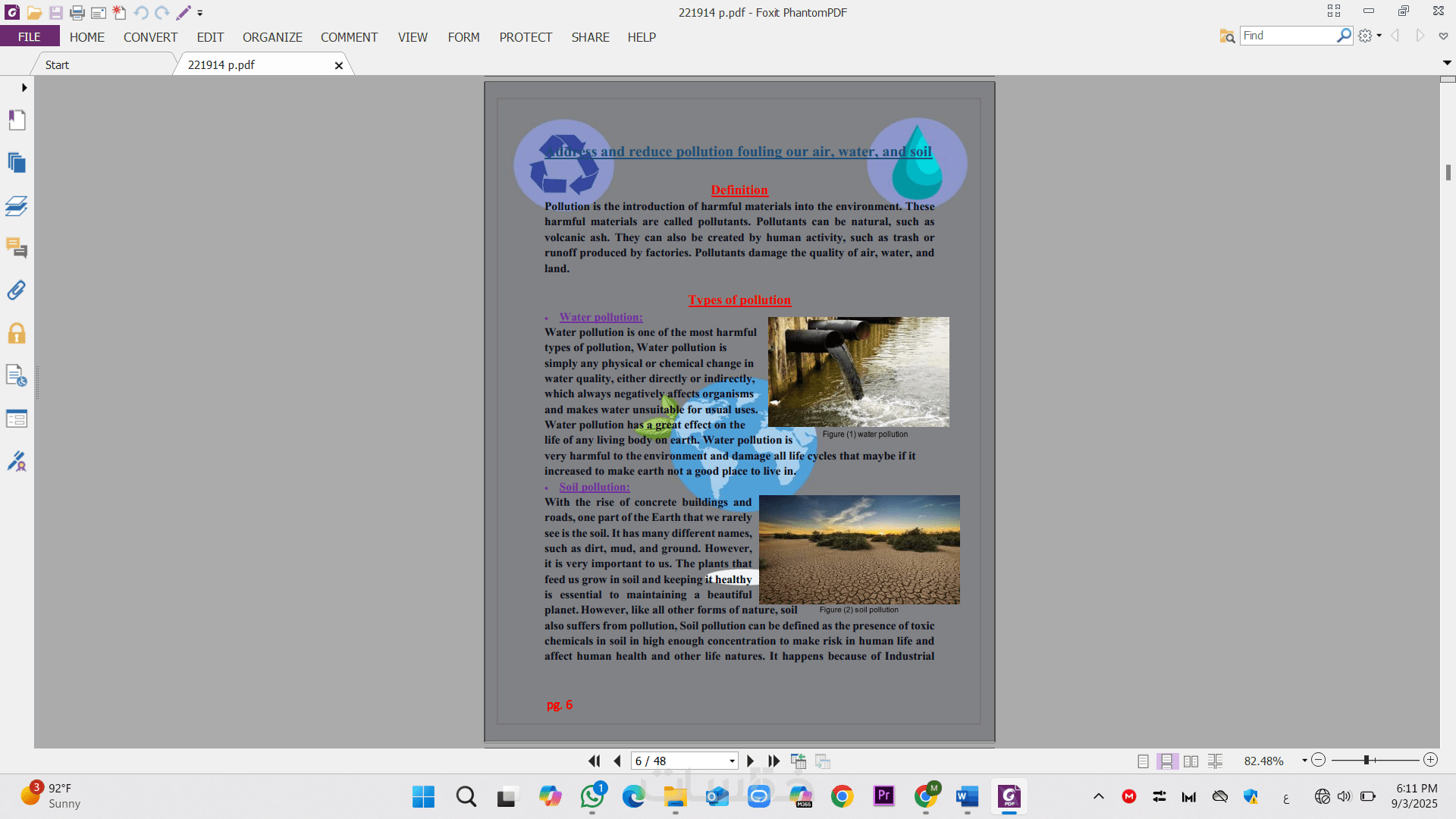Switch to the Start tab
Screen dimensions: 1456x819
57,65
